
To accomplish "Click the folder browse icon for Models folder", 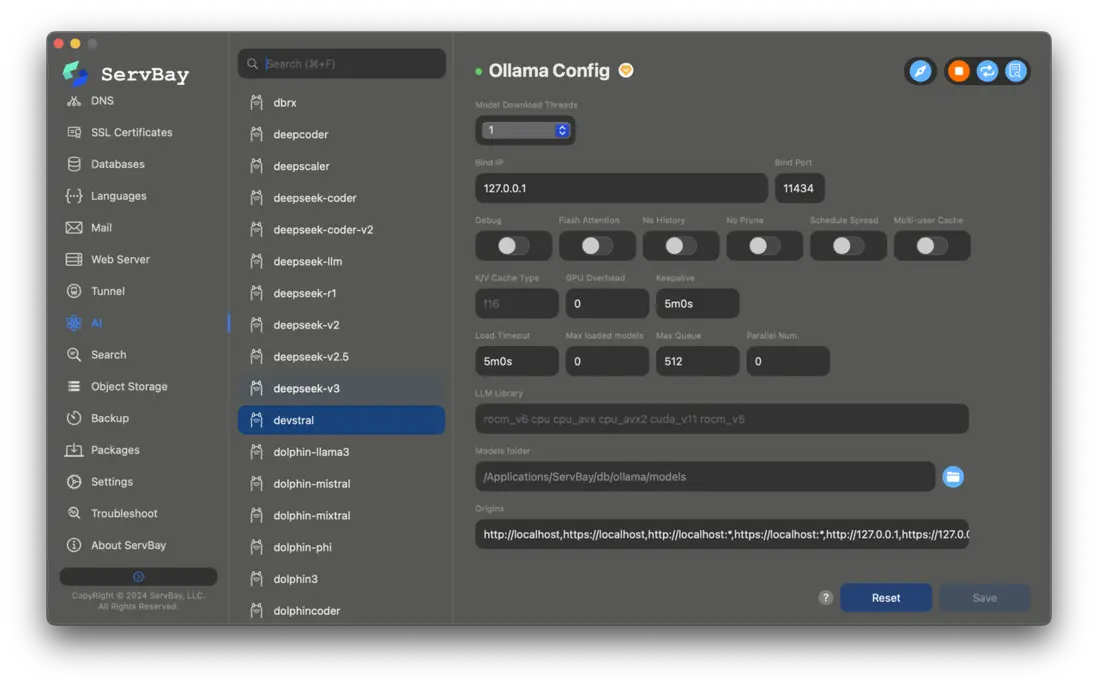I will click(x=952, y=476).
